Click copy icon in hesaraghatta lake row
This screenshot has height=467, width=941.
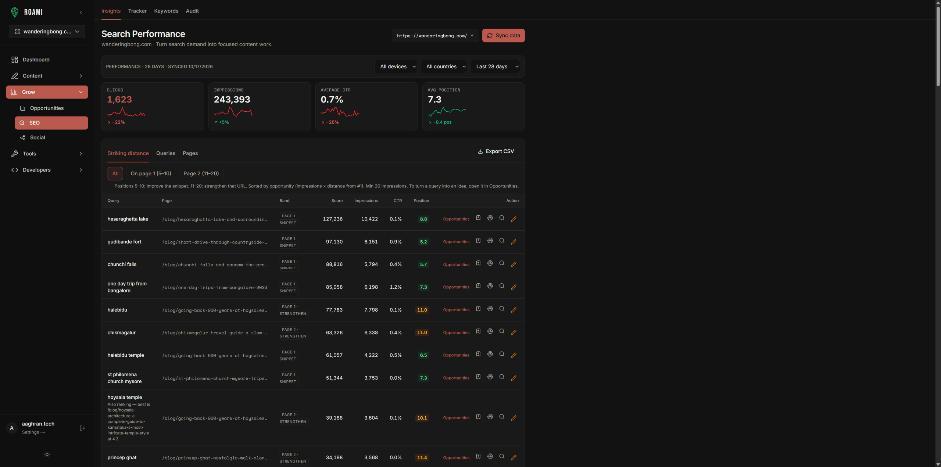click(478, 218)
